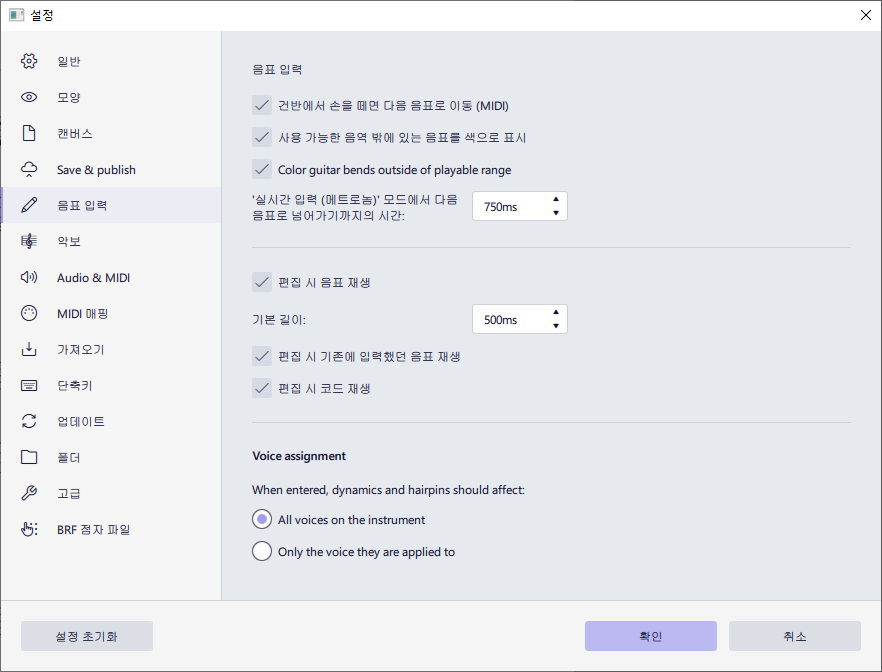Click the 500ms 기본 길이 field
Viewport: 882px width, 672px height.
[x=520, y=319]
